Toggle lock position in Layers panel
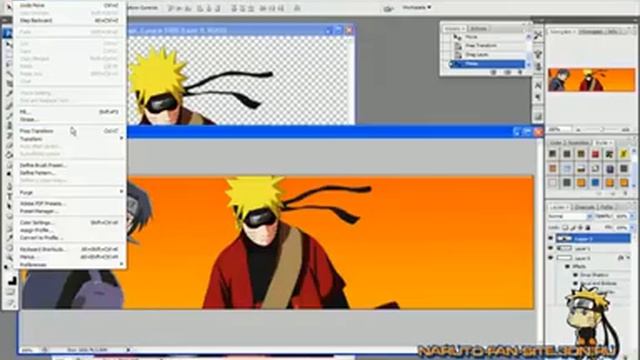 click(580, 227)
